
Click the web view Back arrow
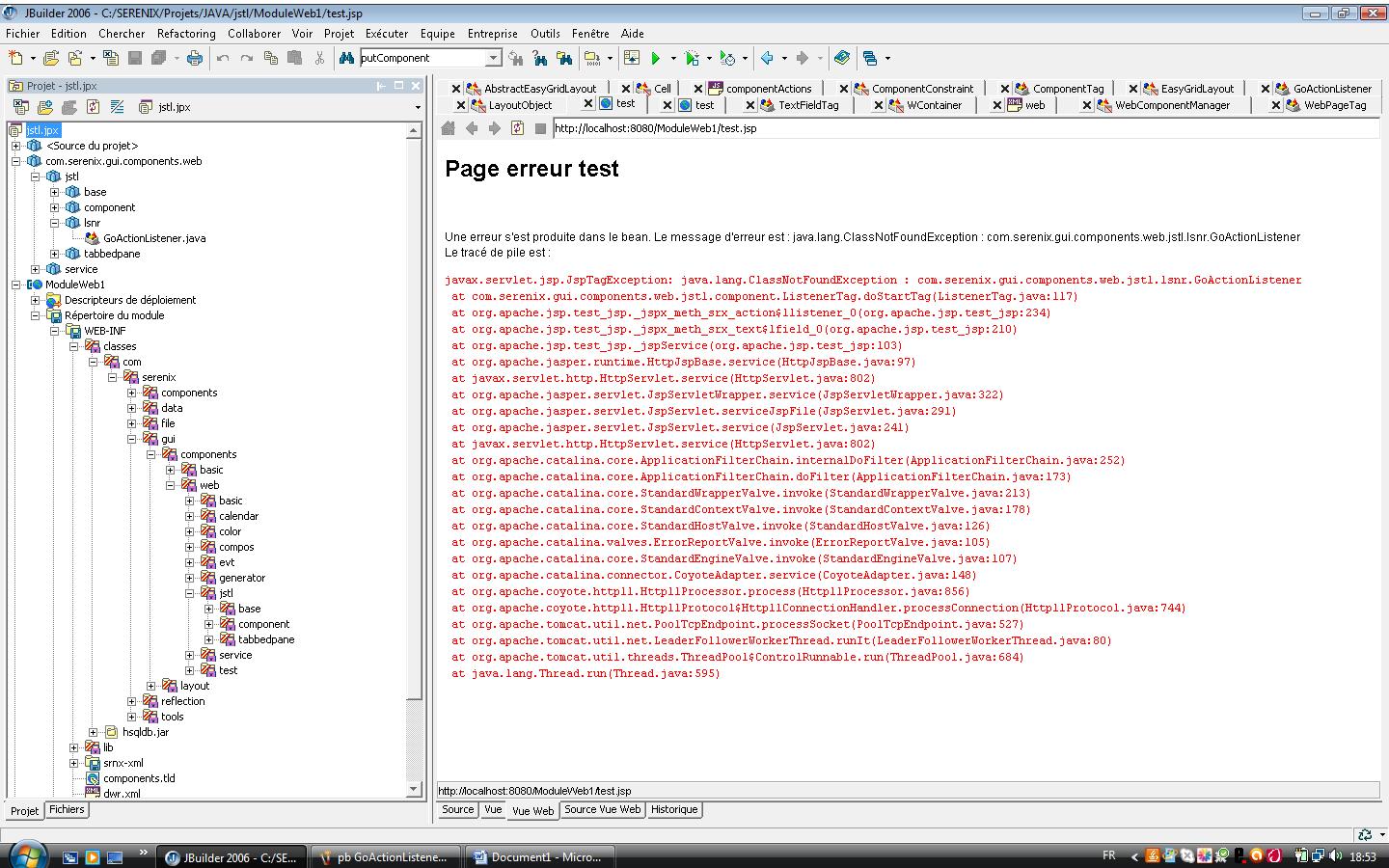pos(471,128)
